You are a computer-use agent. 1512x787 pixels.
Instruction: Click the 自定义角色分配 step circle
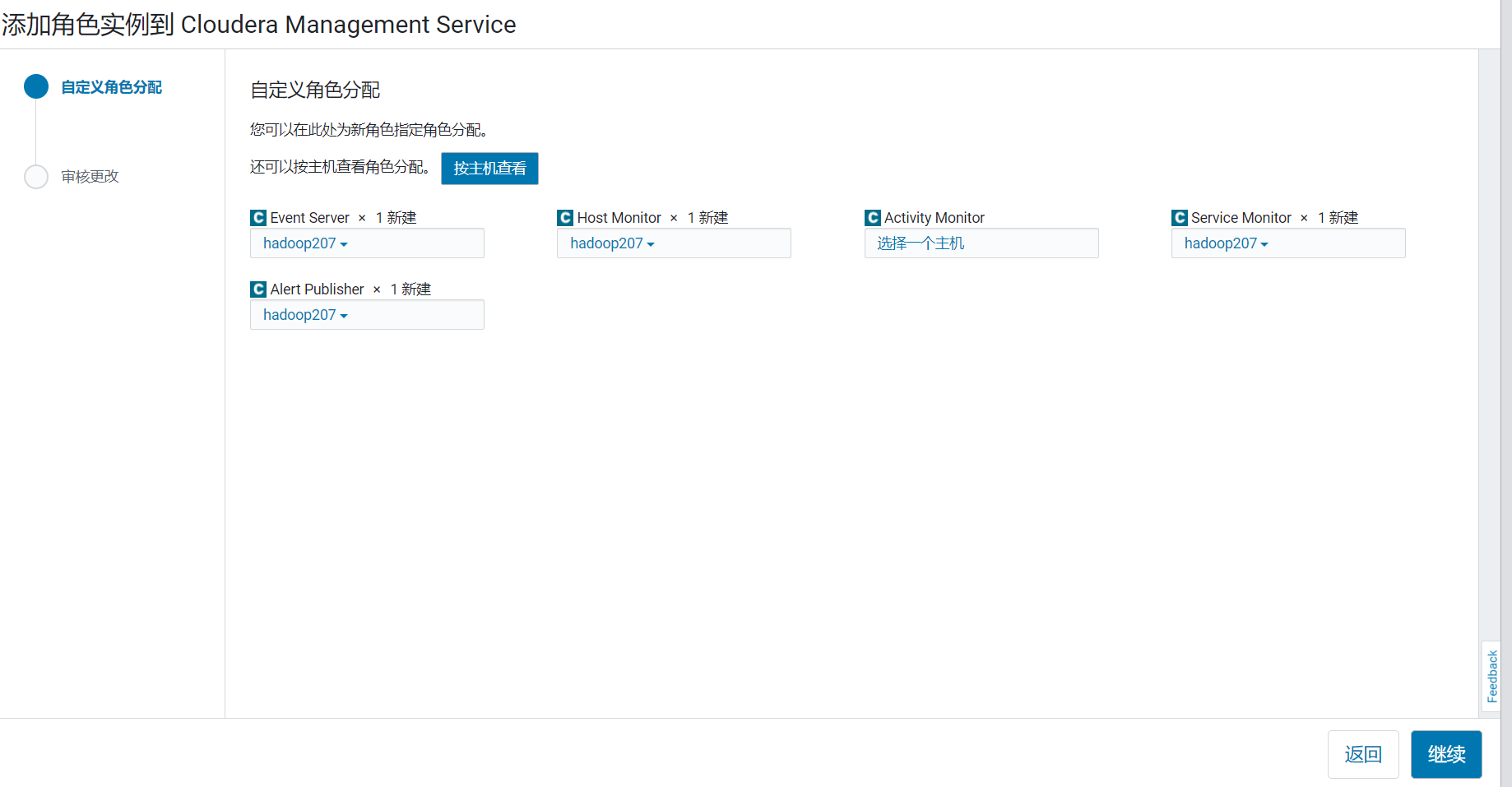click(36, 86)
